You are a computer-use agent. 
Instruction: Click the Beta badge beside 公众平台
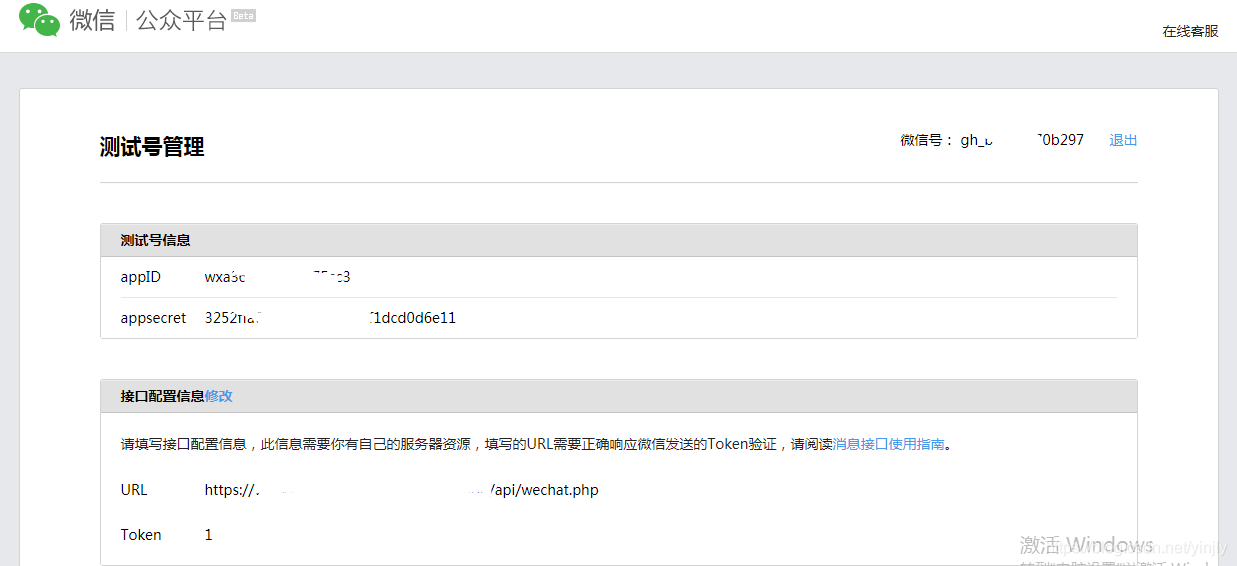click(x=243, y=16)
